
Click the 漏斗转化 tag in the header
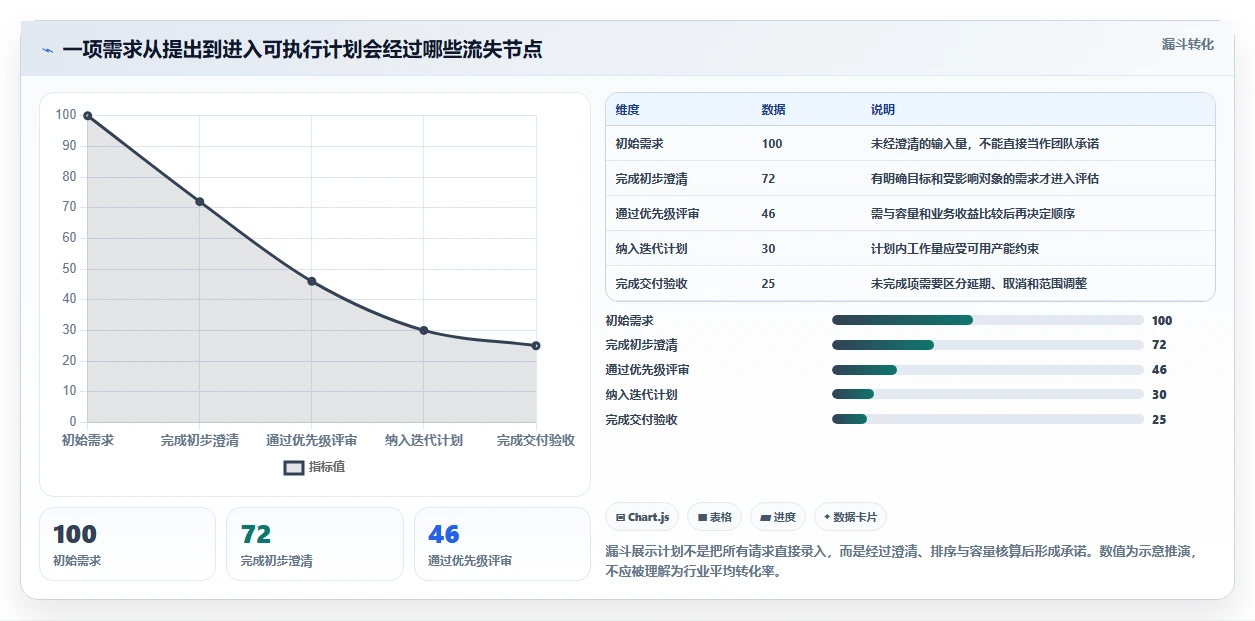click(x=1188, y=44)
